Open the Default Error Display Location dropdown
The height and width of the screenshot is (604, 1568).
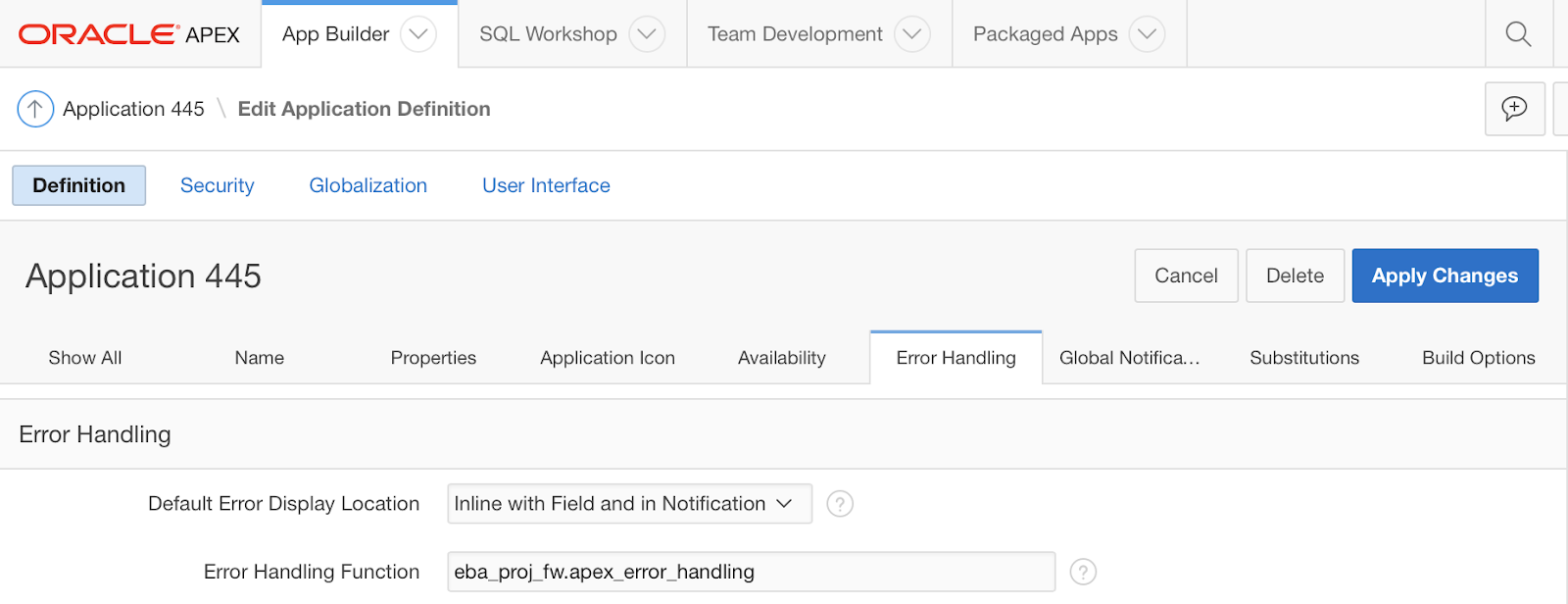[629, 504]
